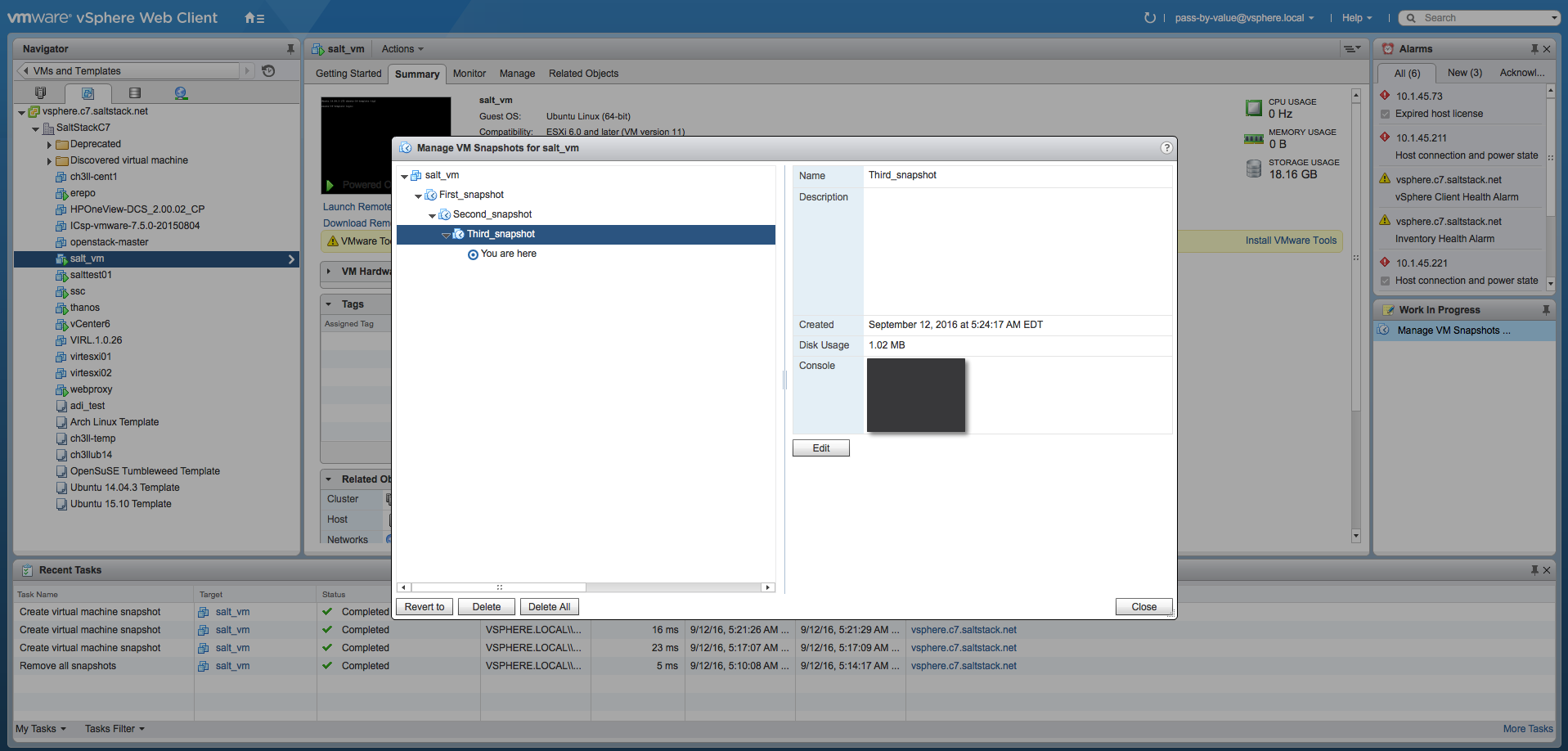Open the pass-by-value@vsphere.local user dropdown
The height and width of the screenshot is (751, 1568).
point(1244,18)
